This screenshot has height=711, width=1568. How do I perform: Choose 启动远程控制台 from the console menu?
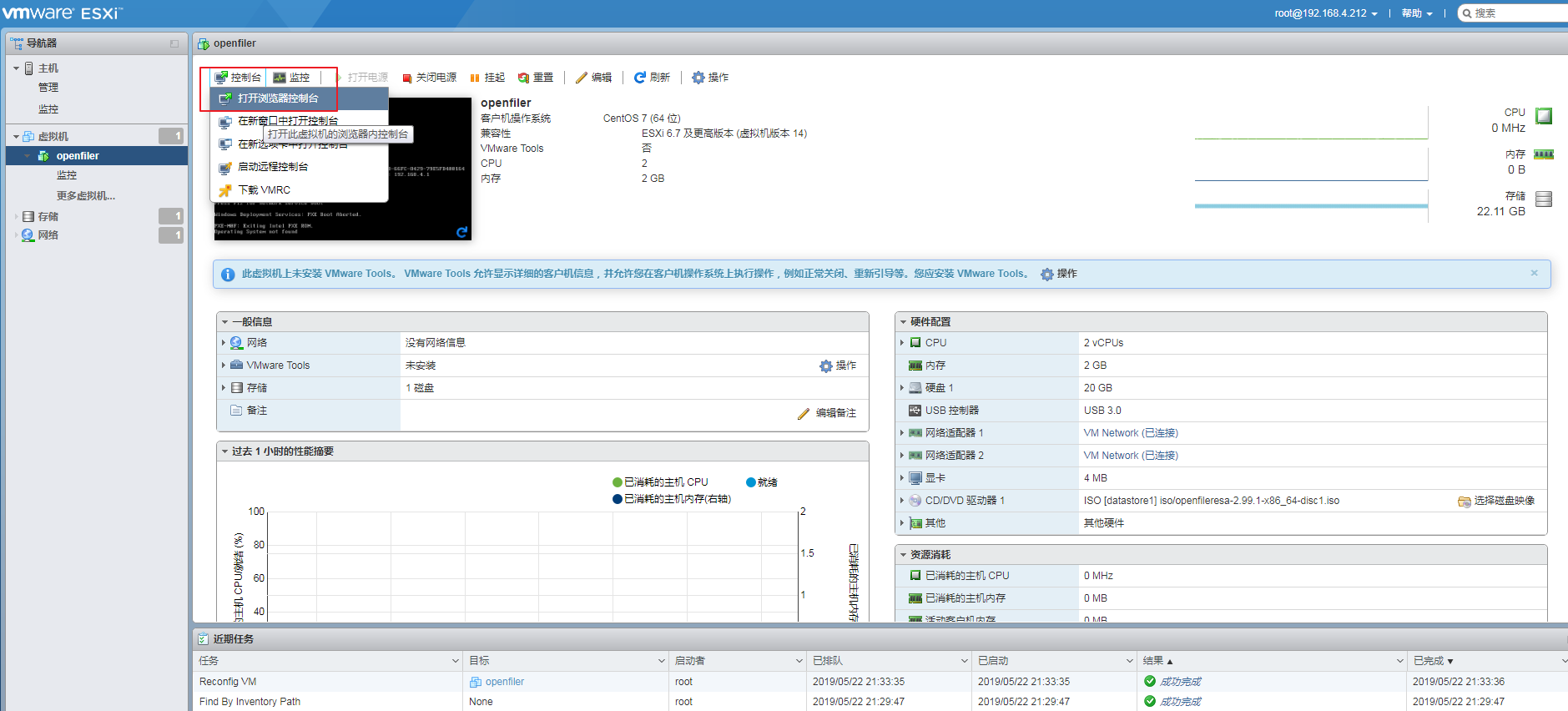[273, 167]
